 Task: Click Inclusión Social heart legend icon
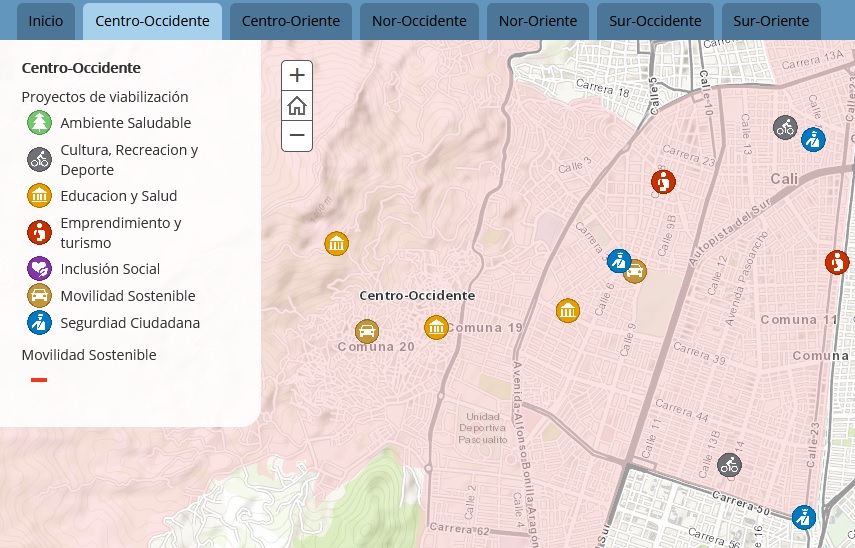point(39,269)
